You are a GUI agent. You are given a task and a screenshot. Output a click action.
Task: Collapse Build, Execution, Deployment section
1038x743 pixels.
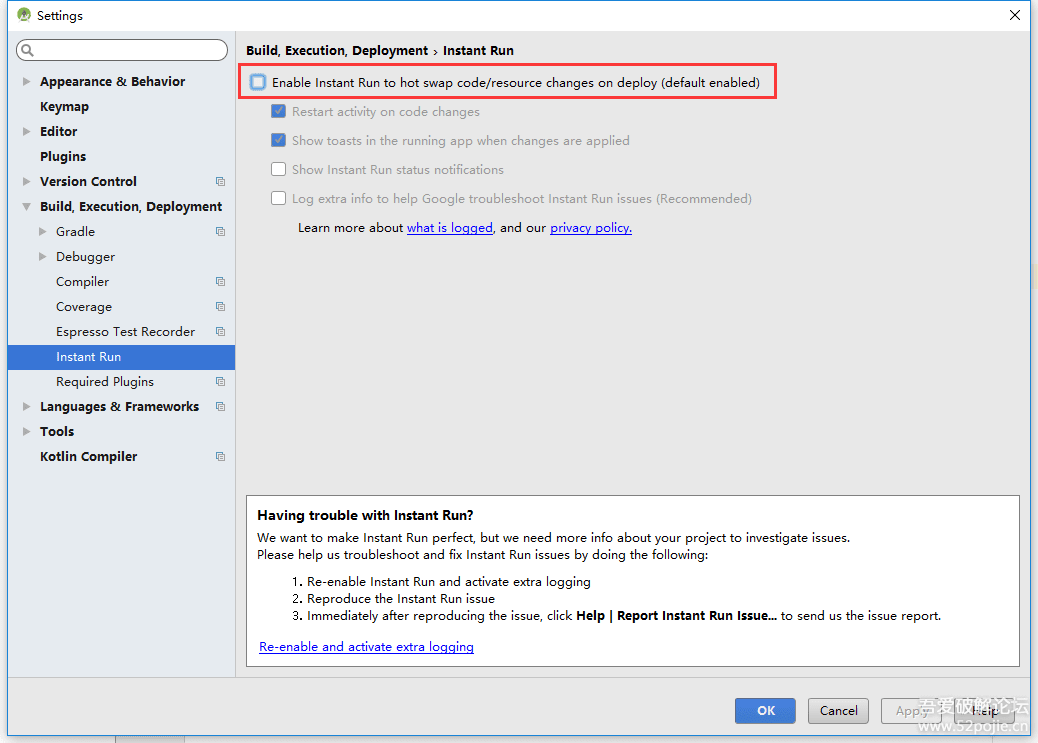(26, 207)
